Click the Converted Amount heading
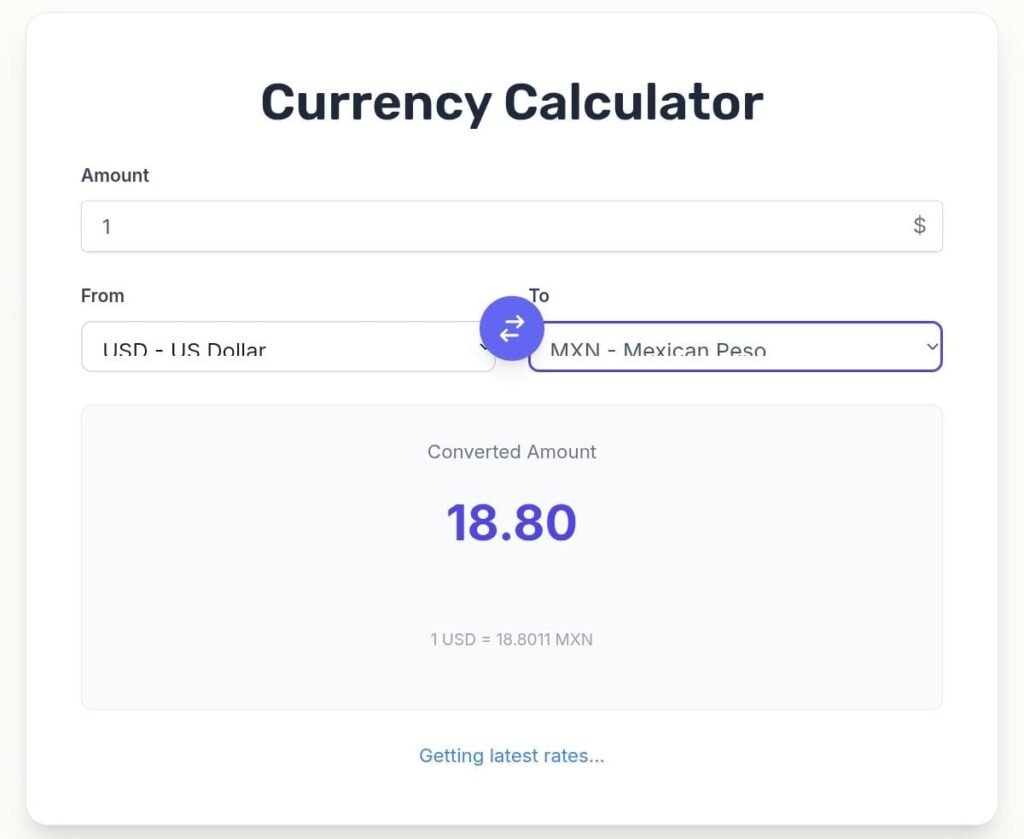1024x839 pixels. click(x=511, y=452)
